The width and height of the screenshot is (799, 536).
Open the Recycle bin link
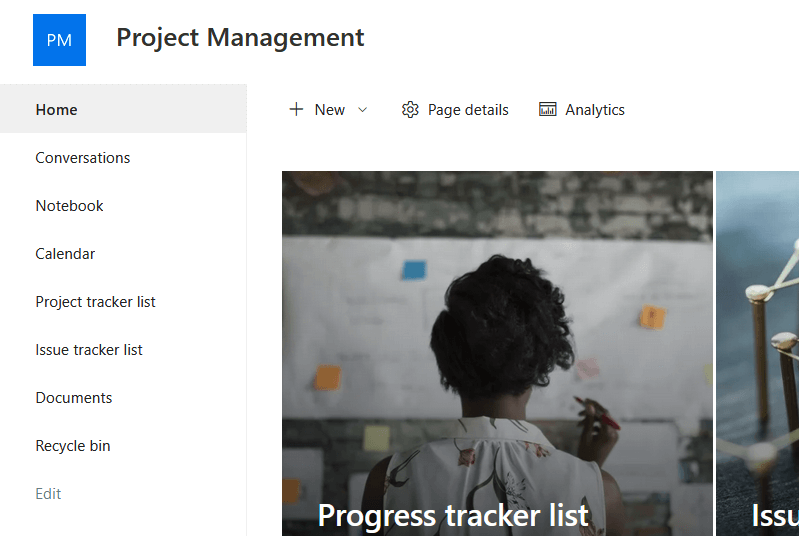click(x=73, y=446)
